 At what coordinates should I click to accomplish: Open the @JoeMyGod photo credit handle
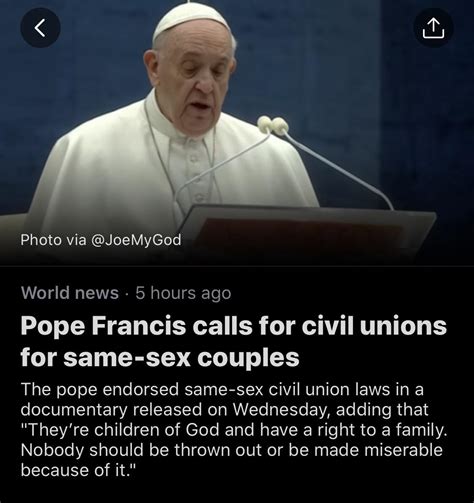[x=136, y=240]
